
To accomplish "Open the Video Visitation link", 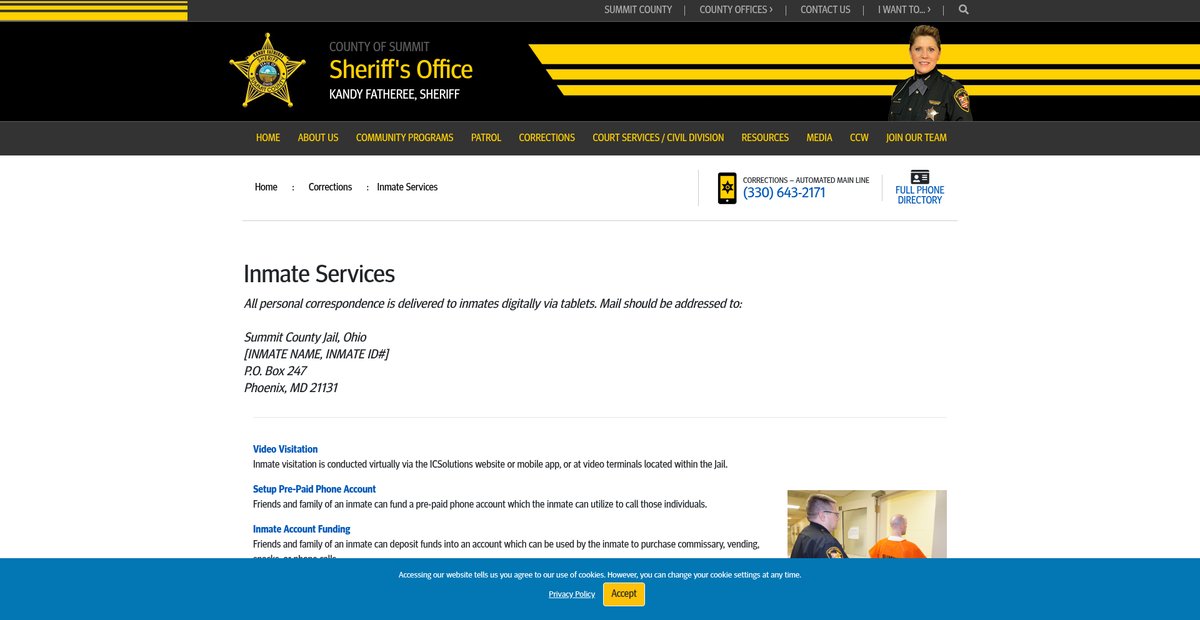I will [285, 449].
